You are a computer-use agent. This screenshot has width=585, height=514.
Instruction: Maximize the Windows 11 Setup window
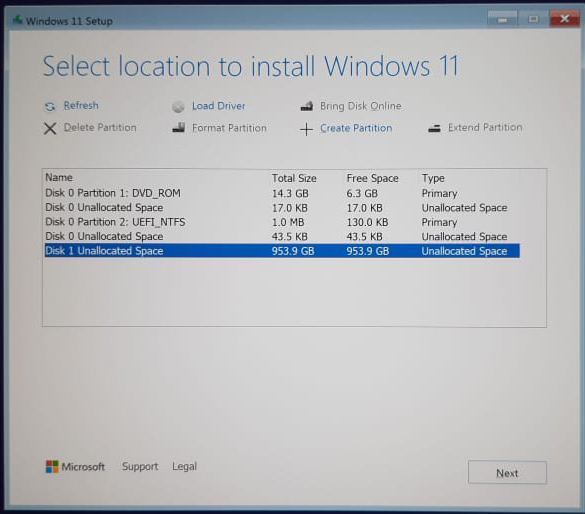pos(533,19)
